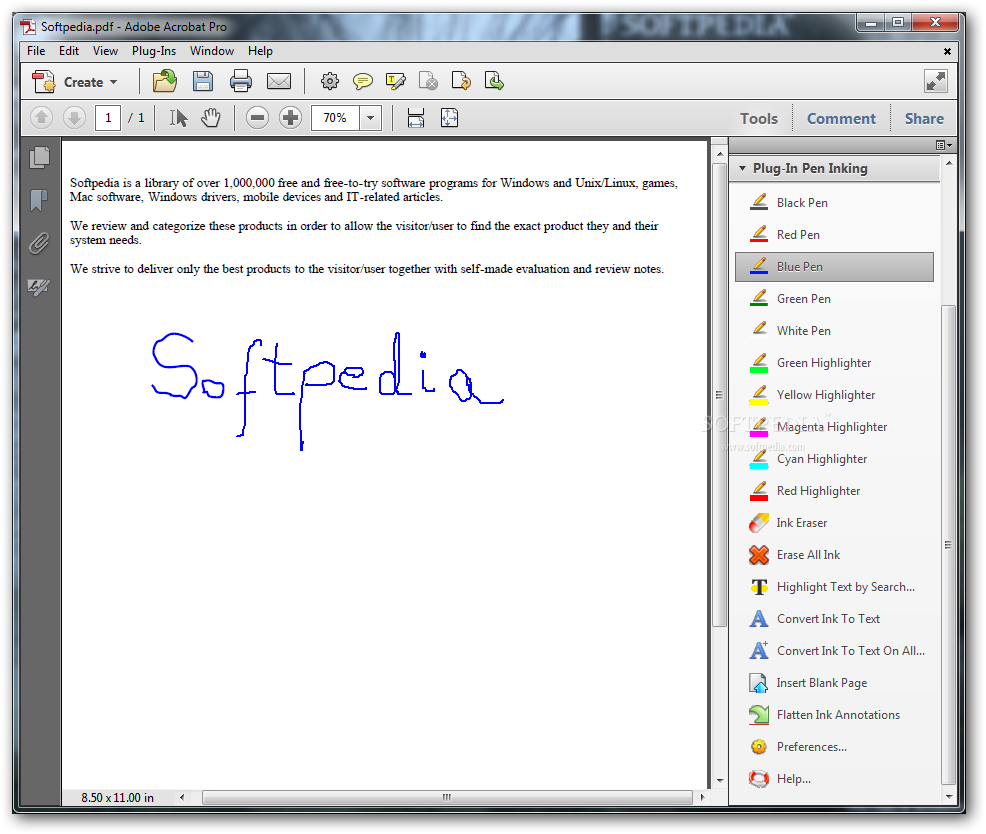
Task: Click Erase All Ink
Action: [834, 555]
